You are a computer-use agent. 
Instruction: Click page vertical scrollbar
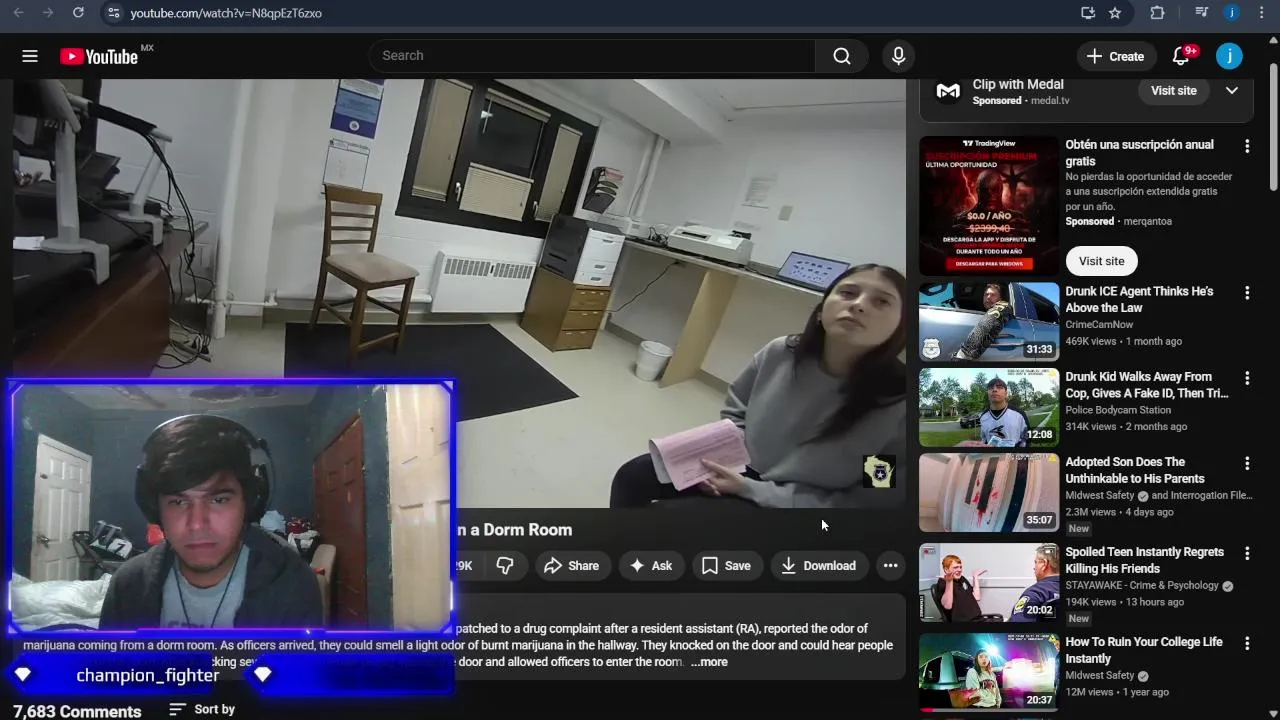point(1273,125)
